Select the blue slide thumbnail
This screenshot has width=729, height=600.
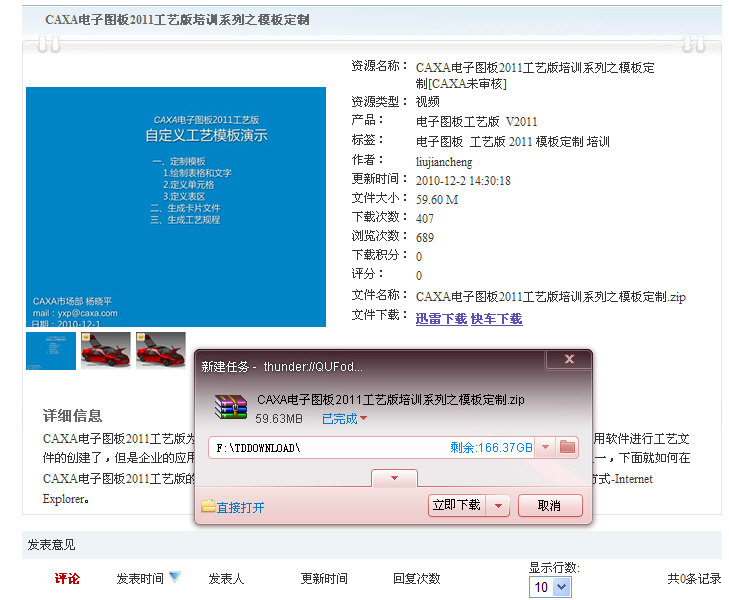click(x=51, y=350)
